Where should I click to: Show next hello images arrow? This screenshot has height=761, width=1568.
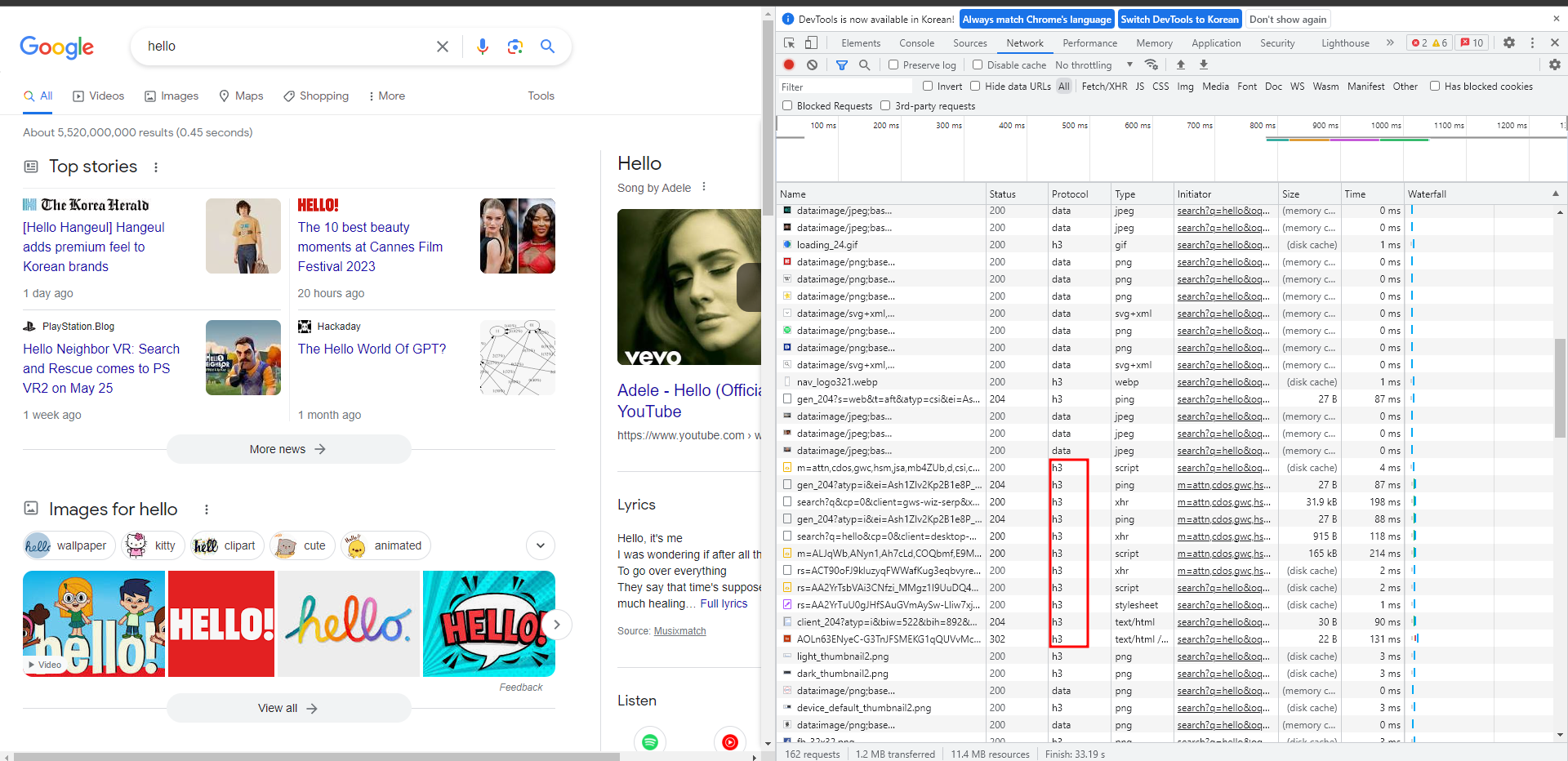pos(557,625)
